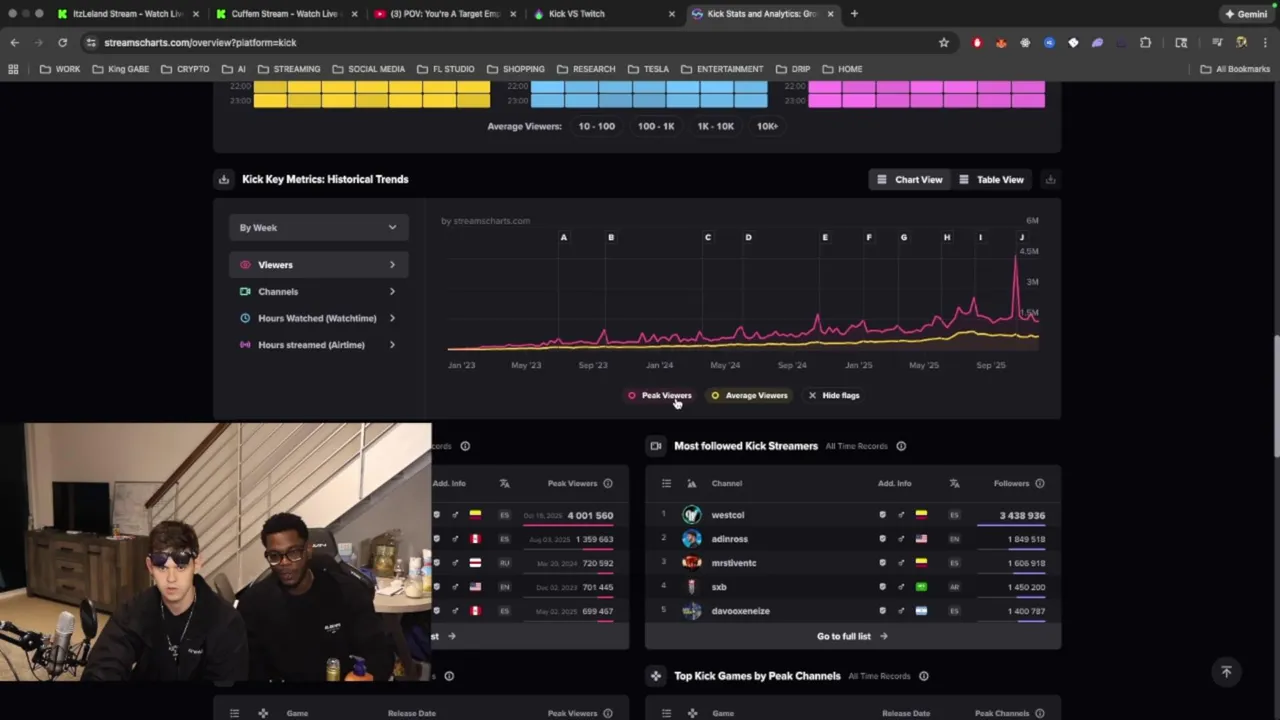The width and height of the screenshot is (1280, 720).
Task: Click the fox extension icon in the toolbar
Action: [x=1001, y=43]
